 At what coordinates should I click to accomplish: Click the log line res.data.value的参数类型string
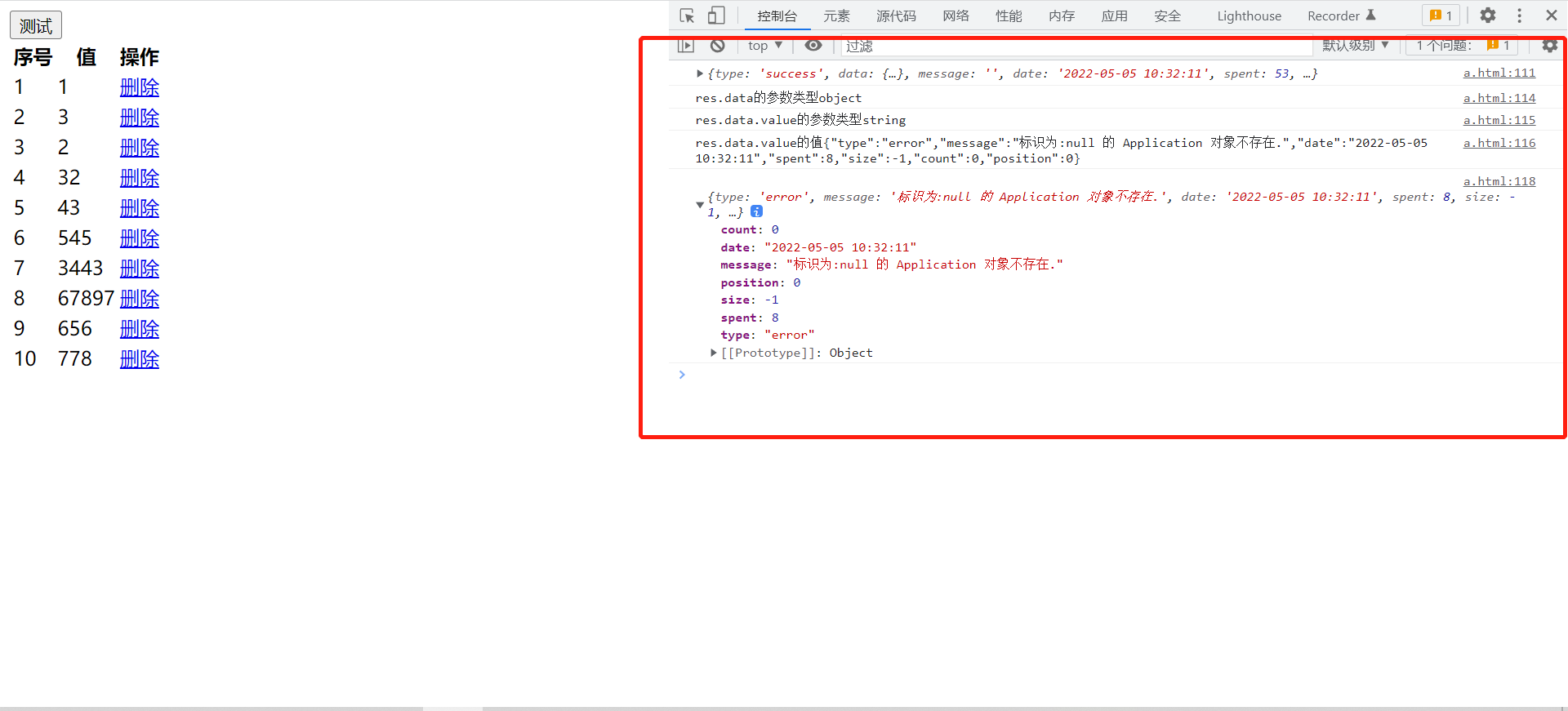click(x=800, y=120)
